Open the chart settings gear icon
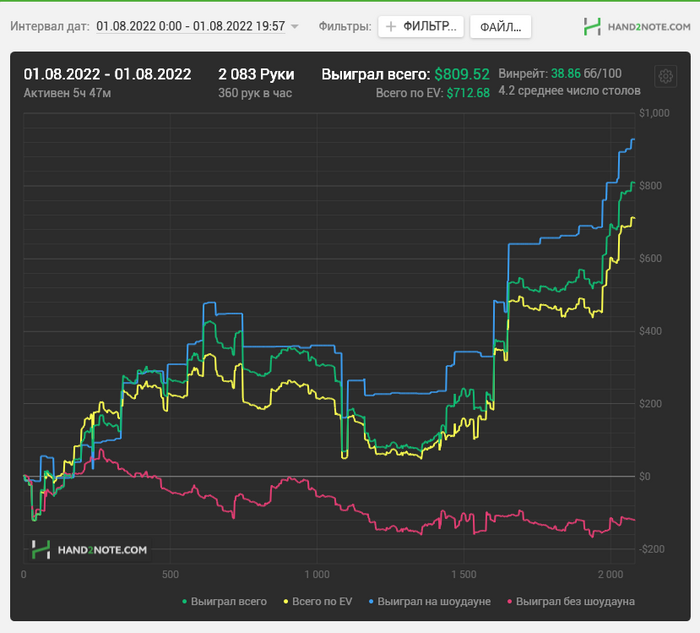The image size is (700, 633). (665, 76)
